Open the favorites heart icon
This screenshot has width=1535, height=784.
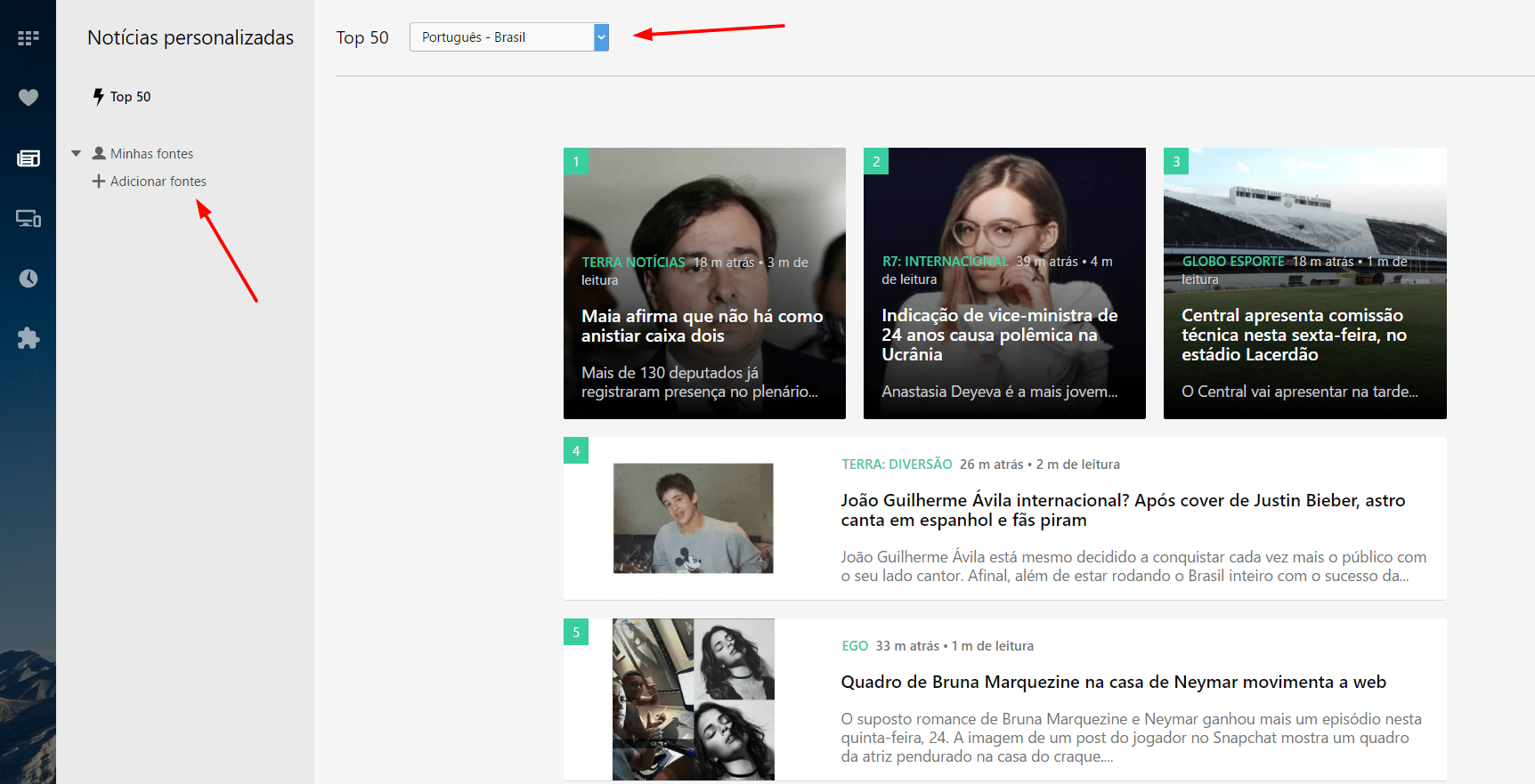[x=28, y=97]
